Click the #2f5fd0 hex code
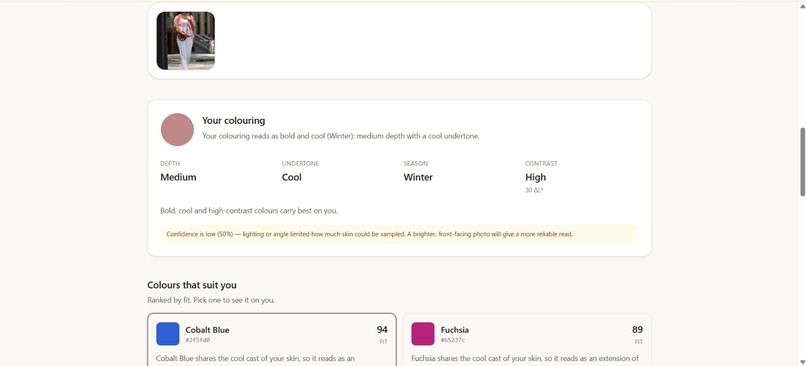 pyautogui.click(x=197, y=340)
